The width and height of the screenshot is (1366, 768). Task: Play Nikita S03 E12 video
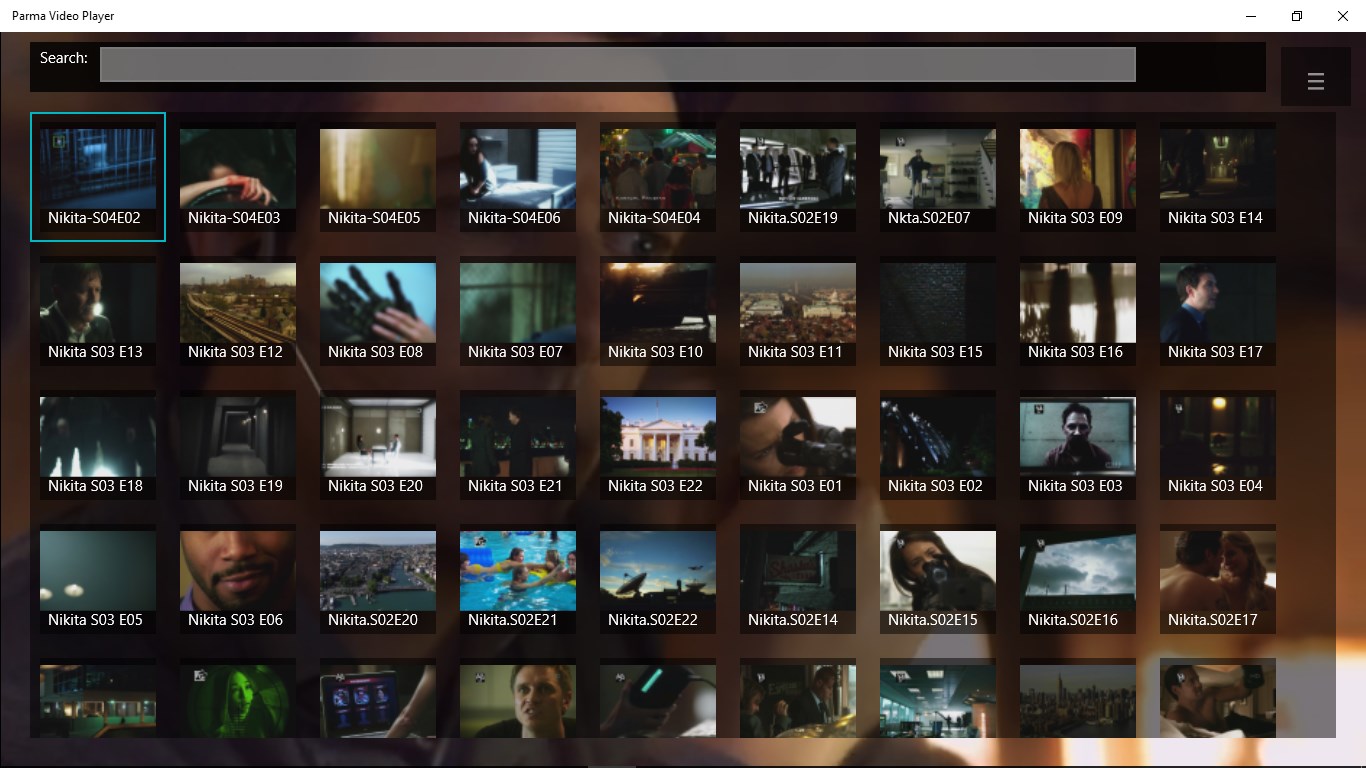point(238,311)
